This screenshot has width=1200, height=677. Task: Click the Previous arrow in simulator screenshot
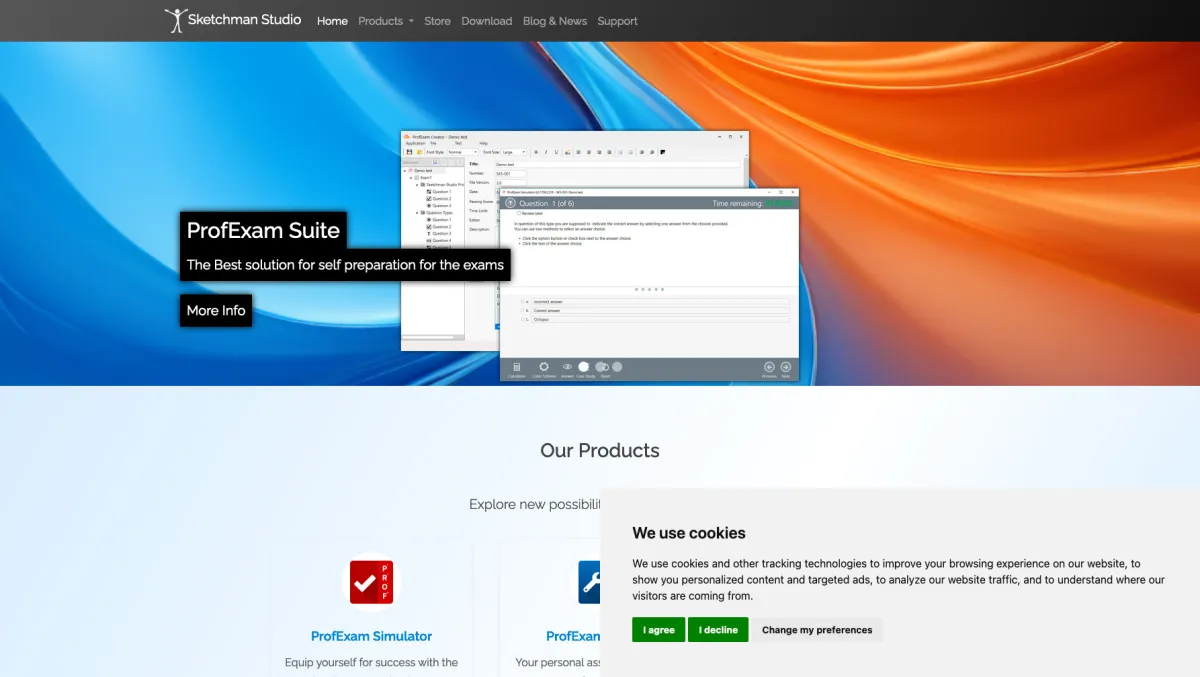[x=769, y=367]
